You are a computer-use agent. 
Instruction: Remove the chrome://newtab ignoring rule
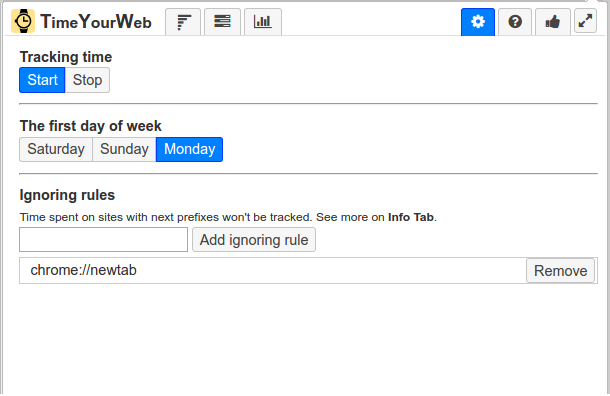pos(560,271)
